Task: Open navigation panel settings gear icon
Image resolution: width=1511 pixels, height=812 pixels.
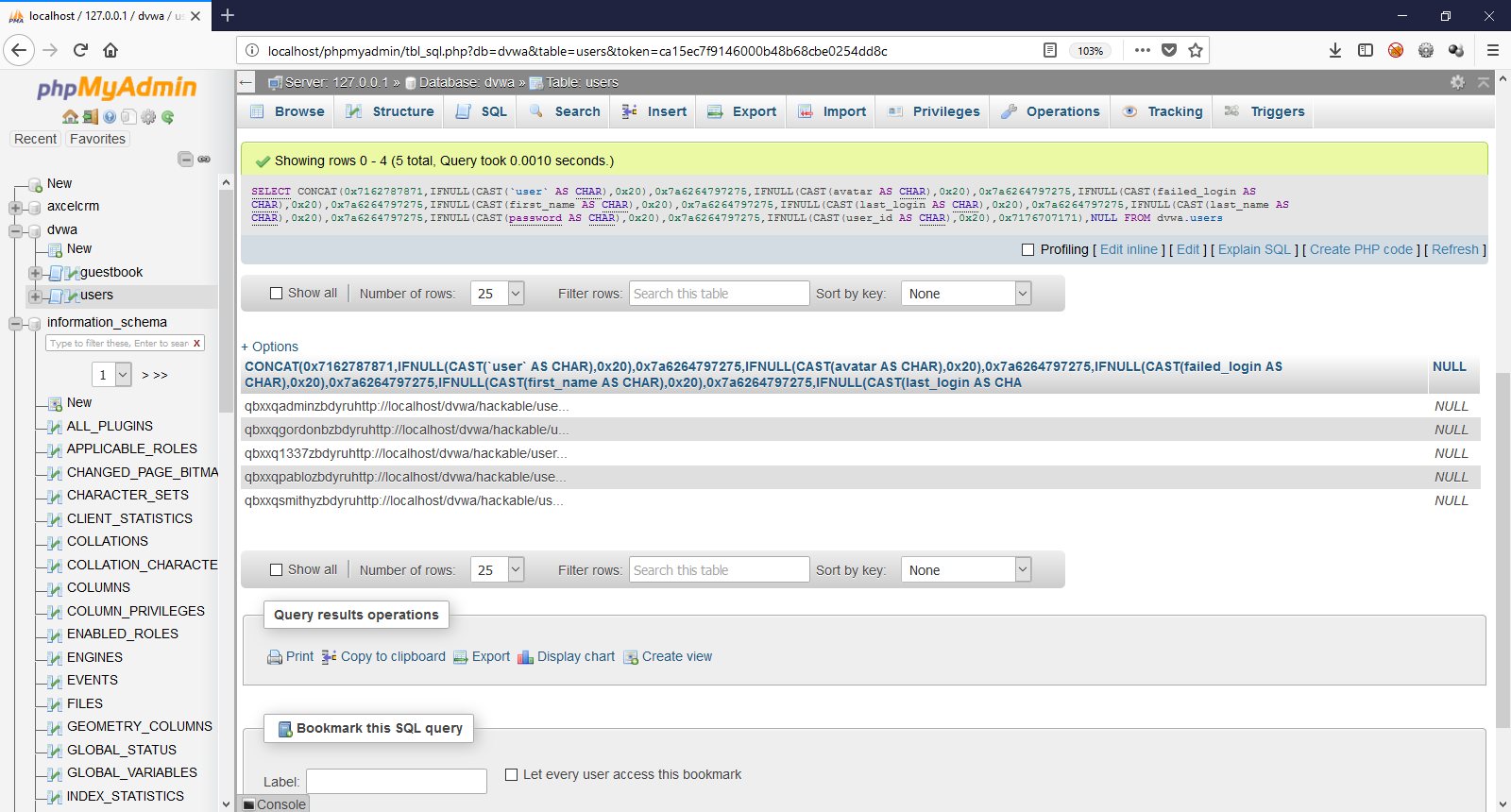Action: coord(148,117)
